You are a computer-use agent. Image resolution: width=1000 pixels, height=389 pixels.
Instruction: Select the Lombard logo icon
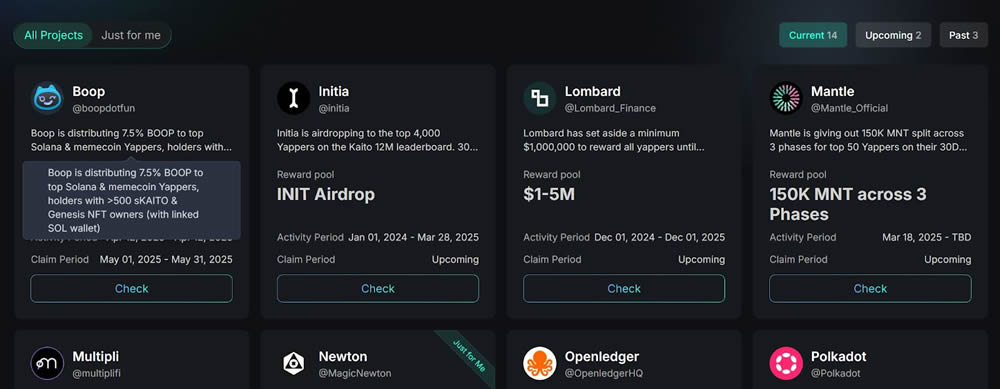pyautogui.click(x=540, y=98)
